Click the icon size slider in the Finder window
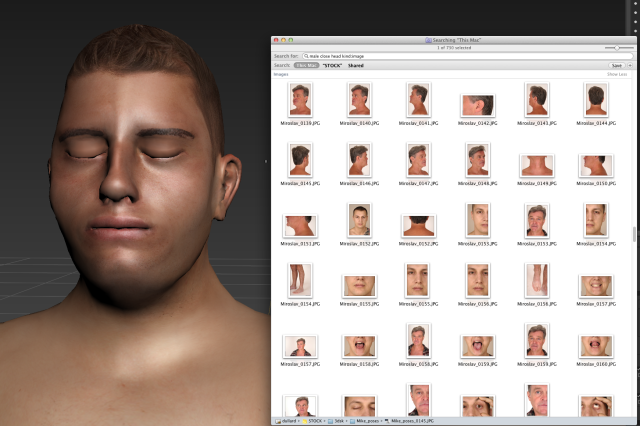Screen dimensions: 640x426 (x=619, y=48)
